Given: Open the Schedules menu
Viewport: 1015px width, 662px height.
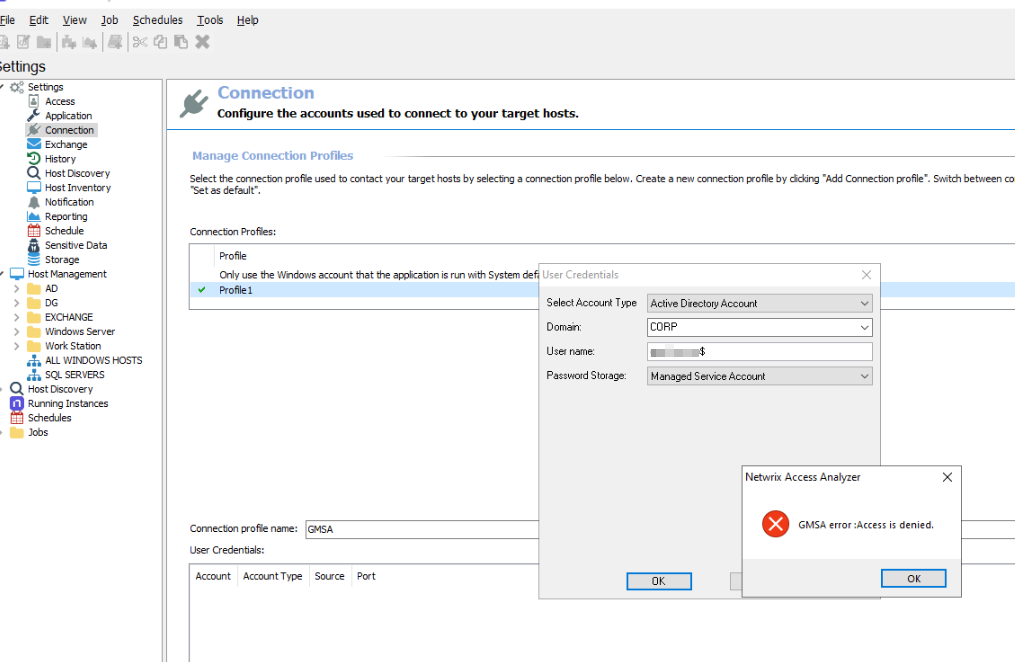Looking at the screenshot, I should (158, 20).
